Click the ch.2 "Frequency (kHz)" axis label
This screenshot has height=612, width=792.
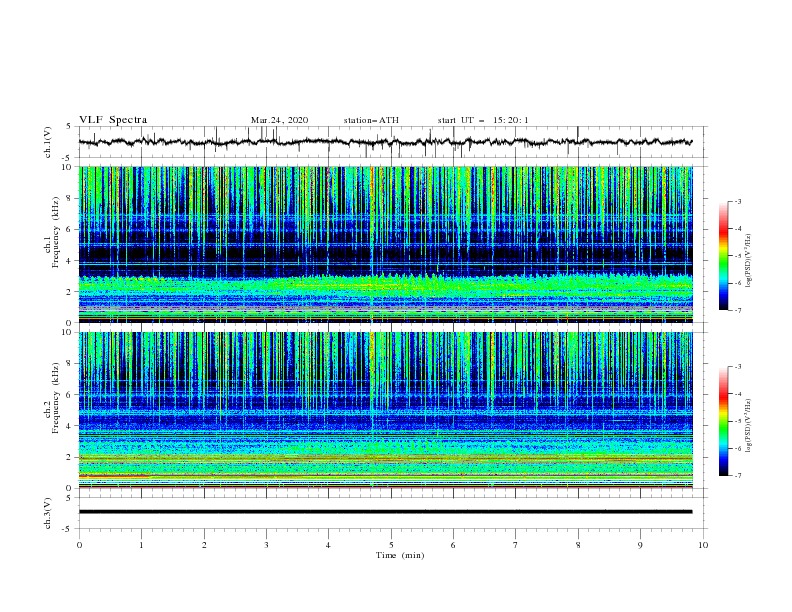(56, 397)
